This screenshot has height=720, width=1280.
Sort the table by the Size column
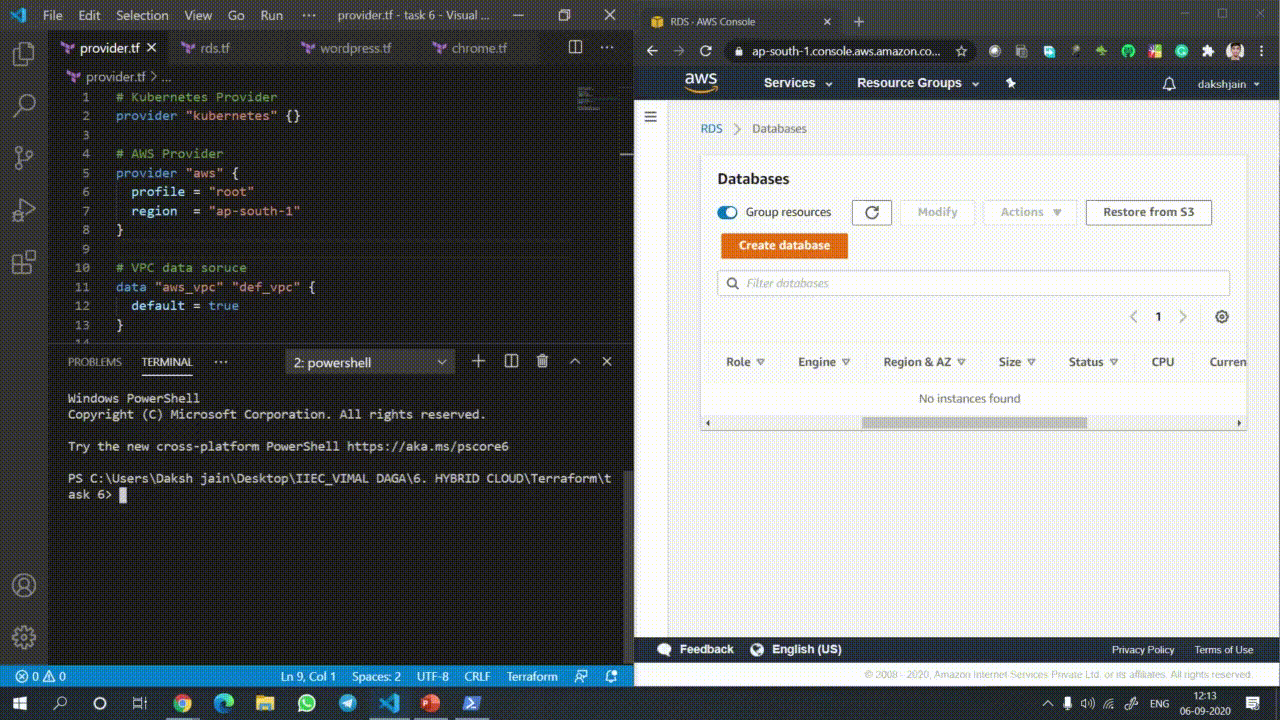tap(1017, 362)
